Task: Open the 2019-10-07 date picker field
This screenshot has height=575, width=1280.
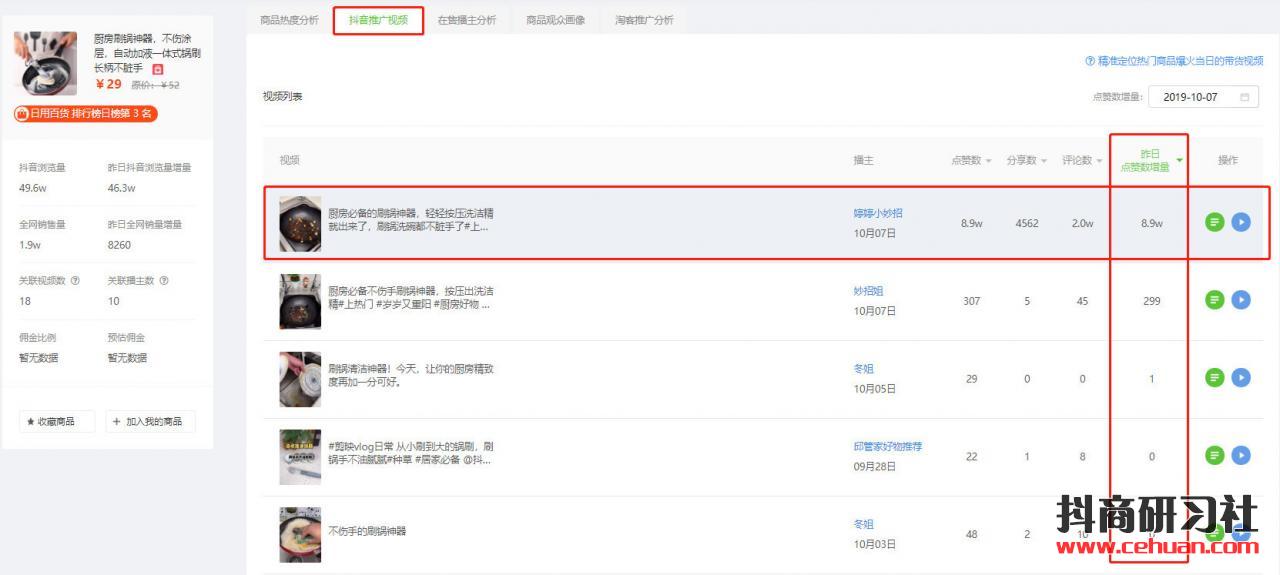Action: point(1203,97)
